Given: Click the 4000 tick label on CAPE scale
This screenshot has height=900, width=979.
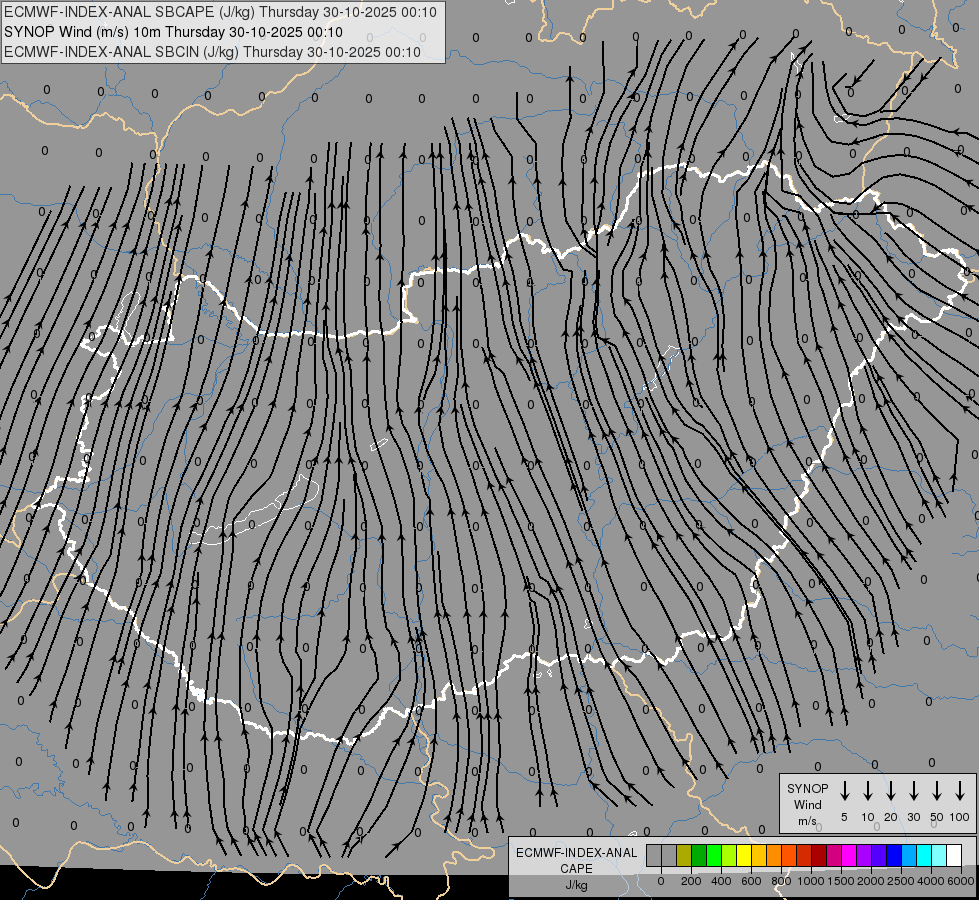Looking at the screenshot, I should click(x=931, y=881).
